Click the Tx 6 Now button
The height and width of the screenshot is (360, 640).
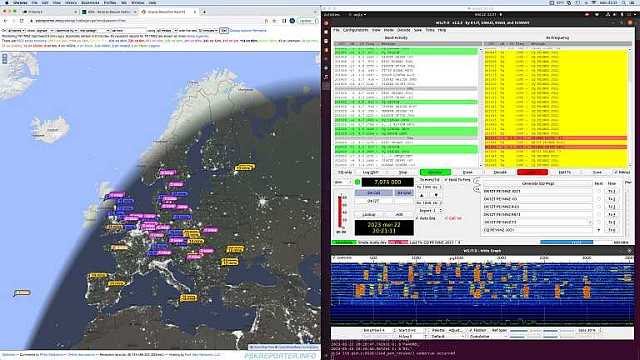click(x=611, y=230)
